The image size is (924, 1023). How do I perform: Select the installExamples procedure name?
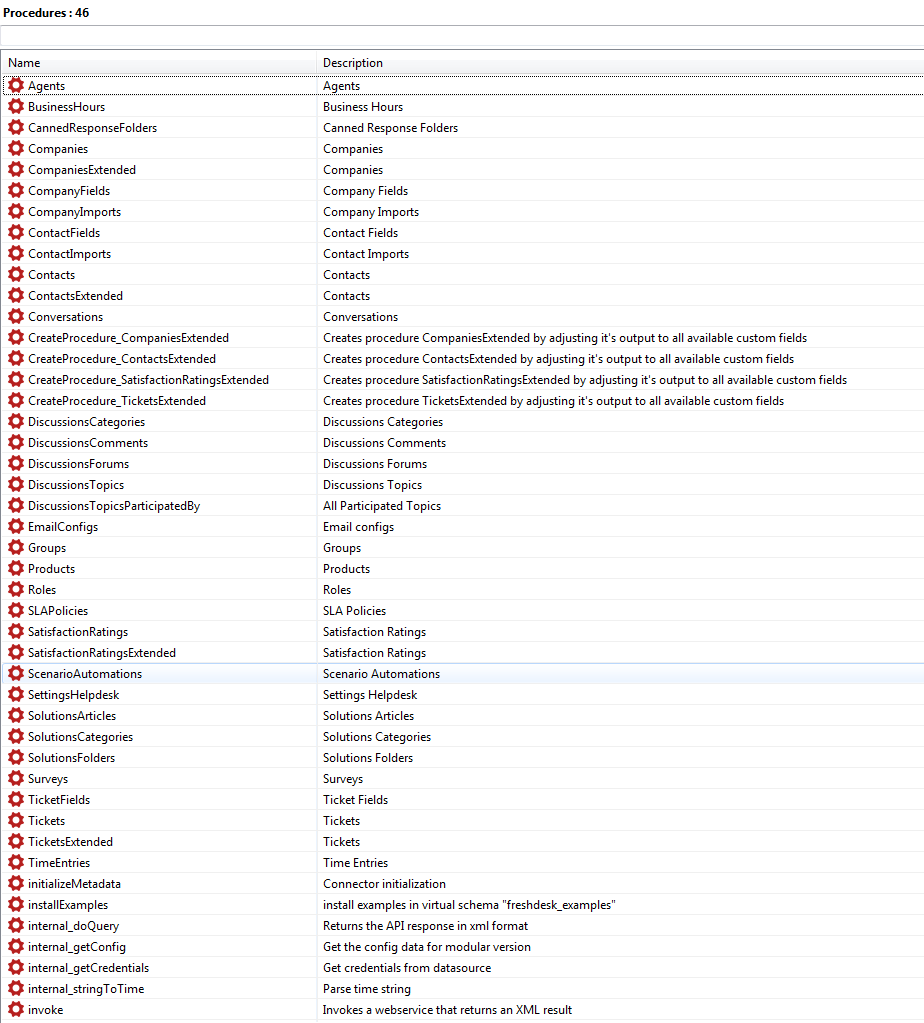[x=68, y=905]
